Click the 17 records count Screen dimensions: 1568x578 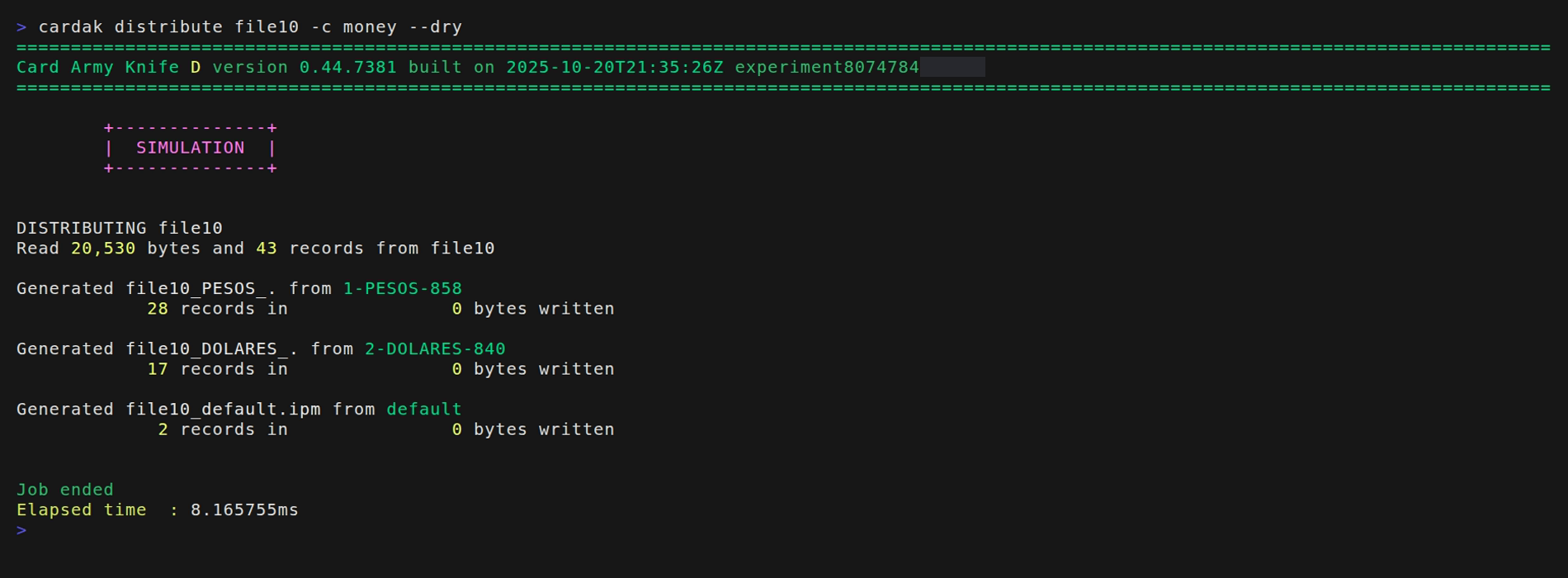tap(158, 369)
